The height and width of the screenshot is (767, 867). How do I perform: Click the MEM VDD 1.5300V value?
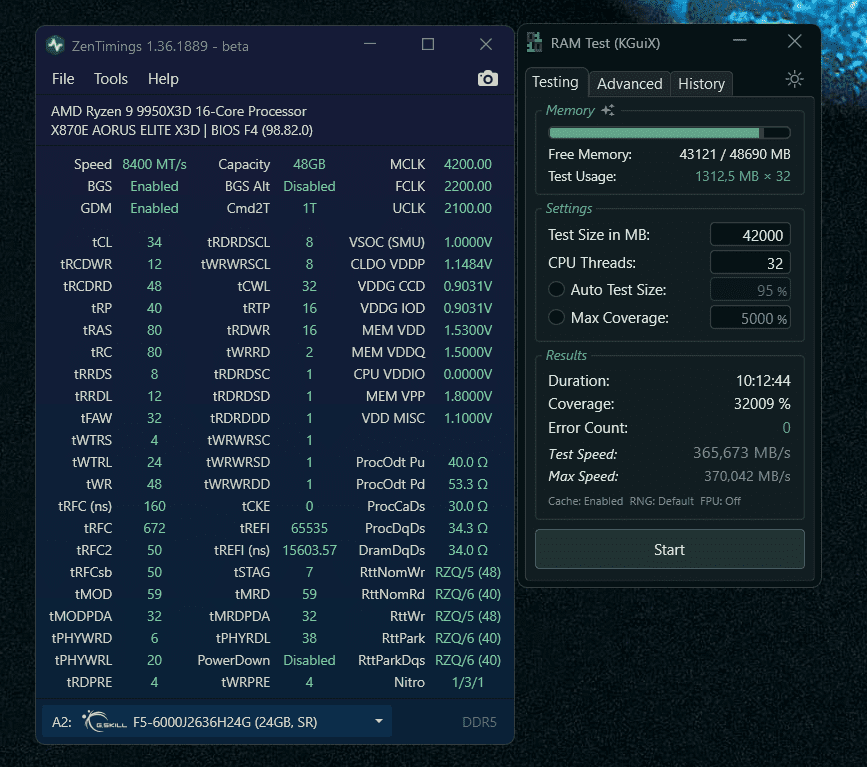(x=467, y=330)
